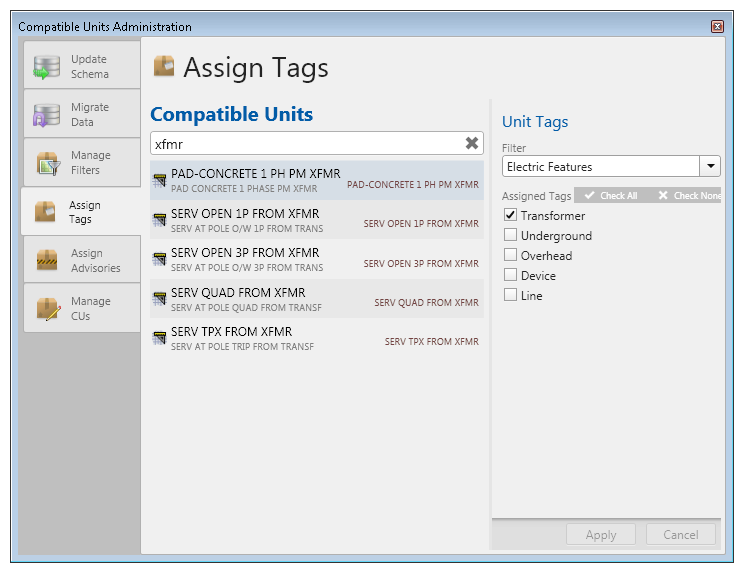
Task: Click the Update Schema database icon
Action: (x=47, y=67)
